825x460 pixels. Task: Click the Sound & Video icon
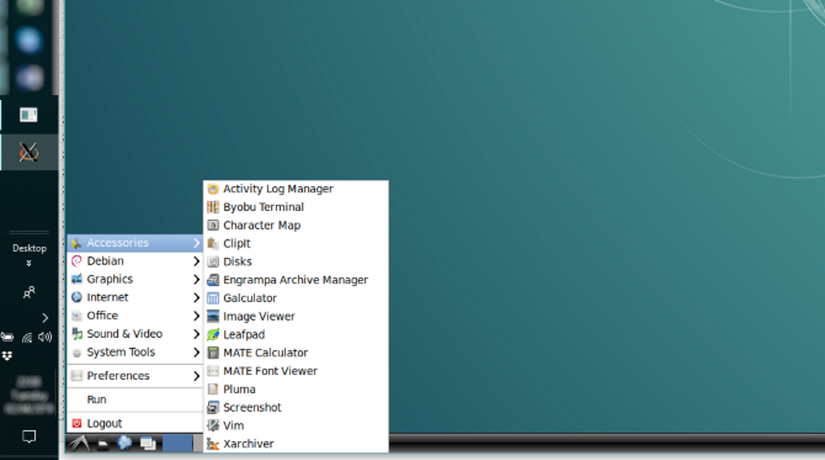77,334
